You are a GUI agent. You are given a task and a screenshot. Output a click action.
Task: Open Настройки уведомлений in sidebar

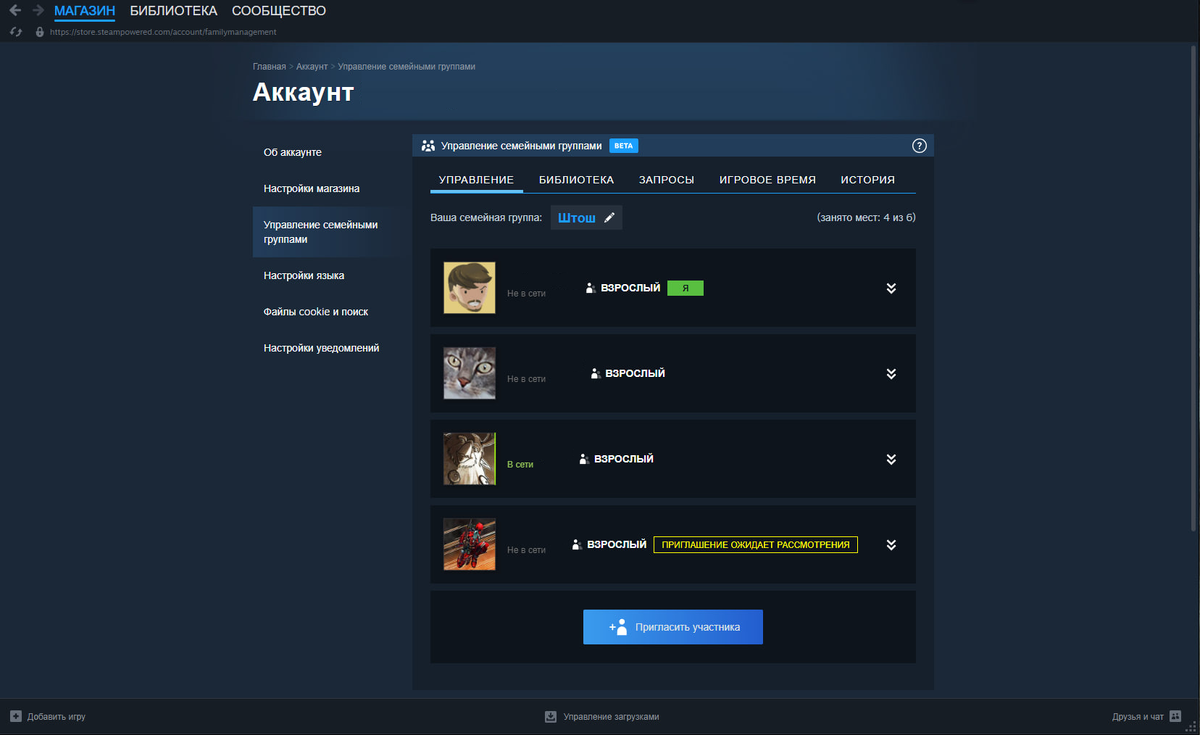(x=321, y=348)
